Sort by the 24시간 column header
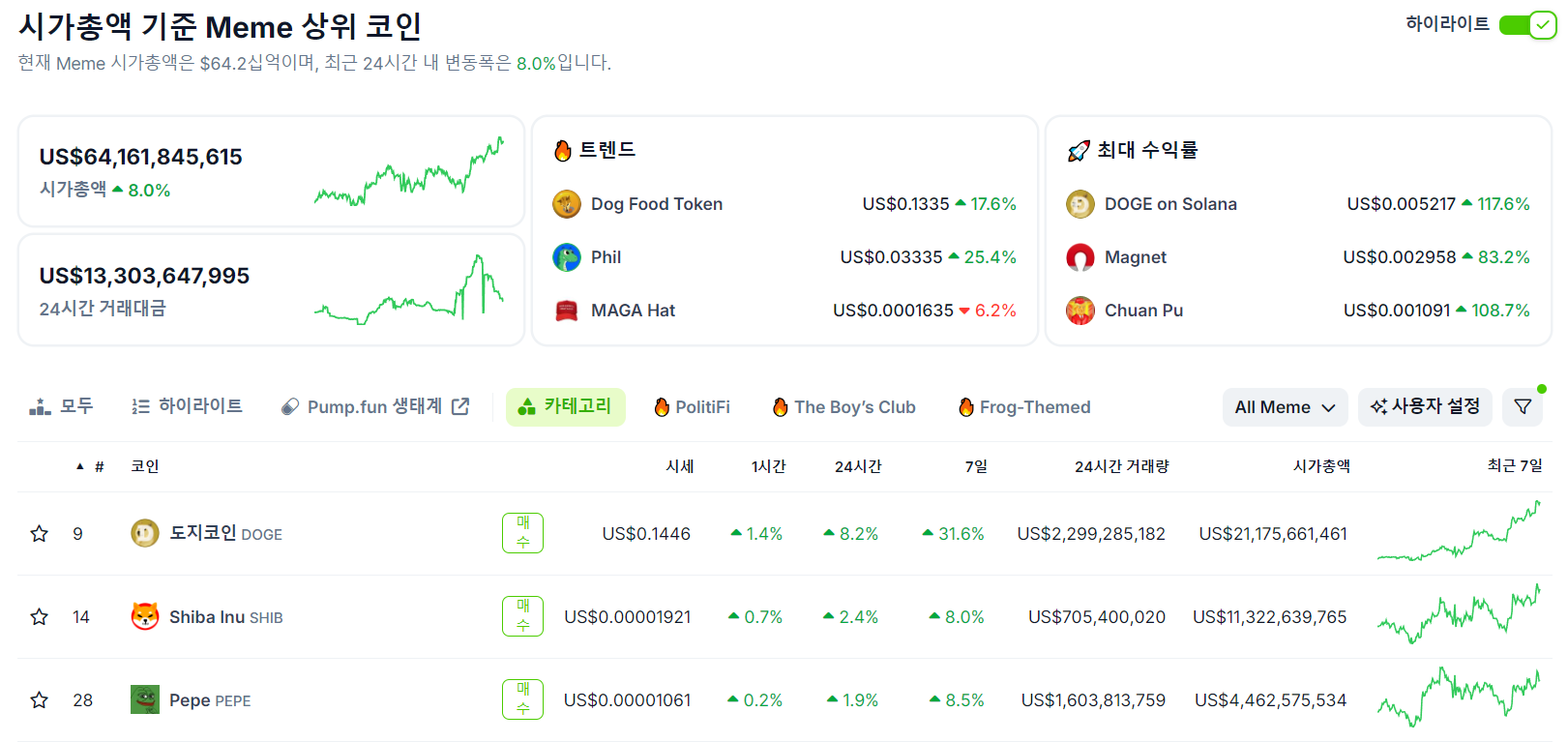This screenshot has width=1568, height=742. click(859, 466)
